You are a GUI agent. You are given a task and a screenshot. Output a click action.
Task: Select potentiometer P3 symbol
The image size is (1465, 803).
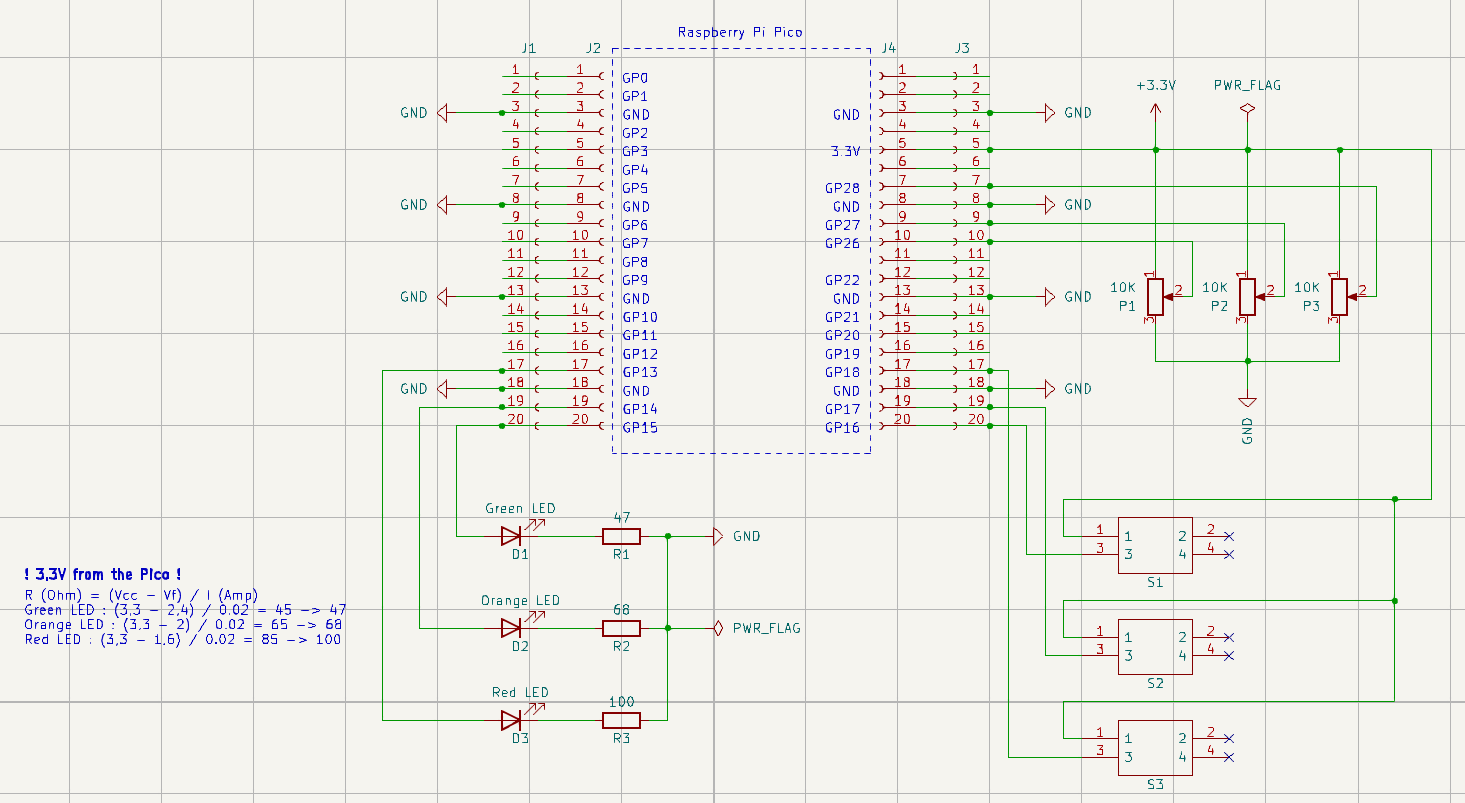(x=1339, y=296)
